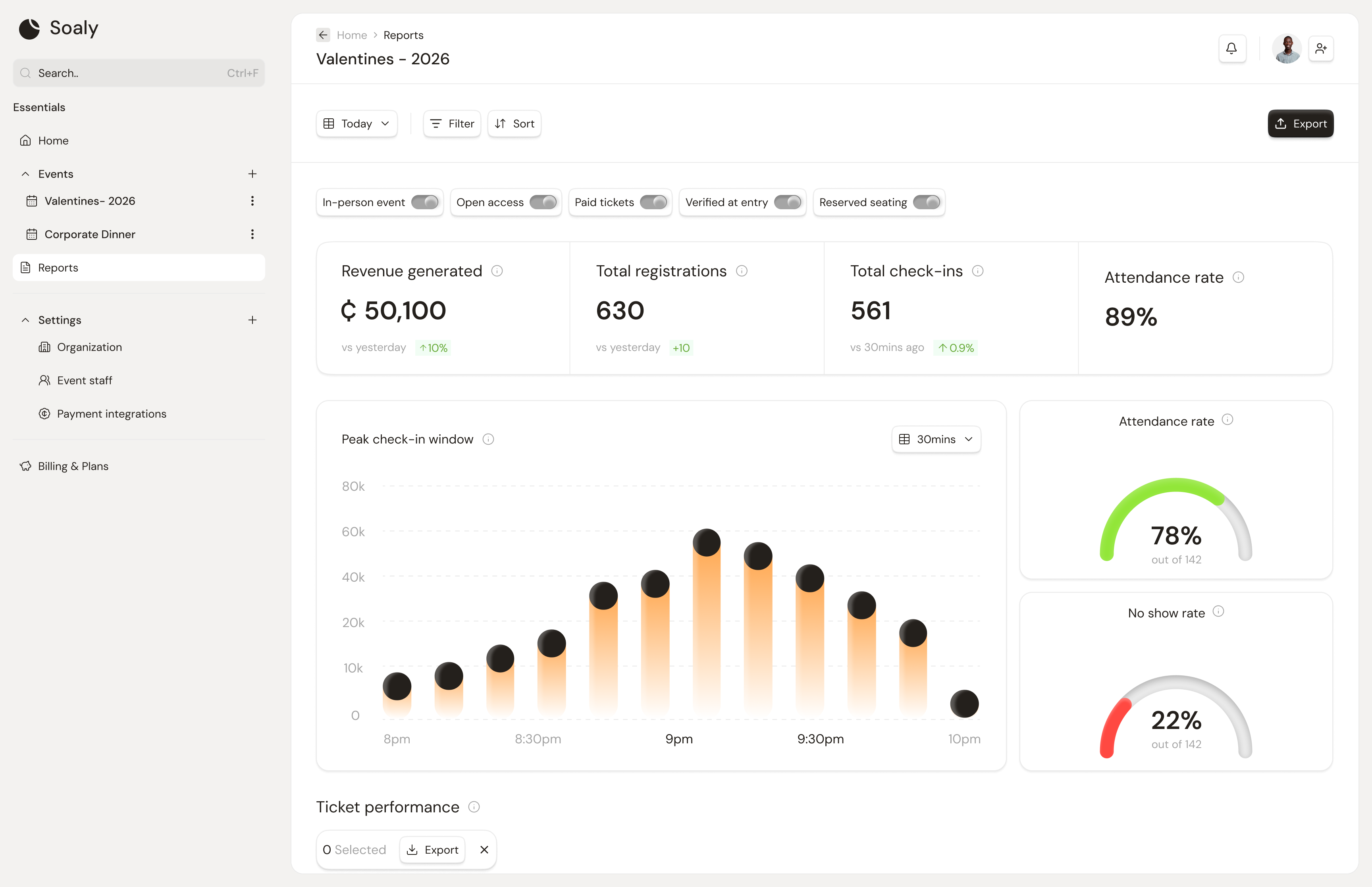This screenshot has height=887, width=1372.
Task: Click the "Valentines - 2026" page title
Action: 382,59
